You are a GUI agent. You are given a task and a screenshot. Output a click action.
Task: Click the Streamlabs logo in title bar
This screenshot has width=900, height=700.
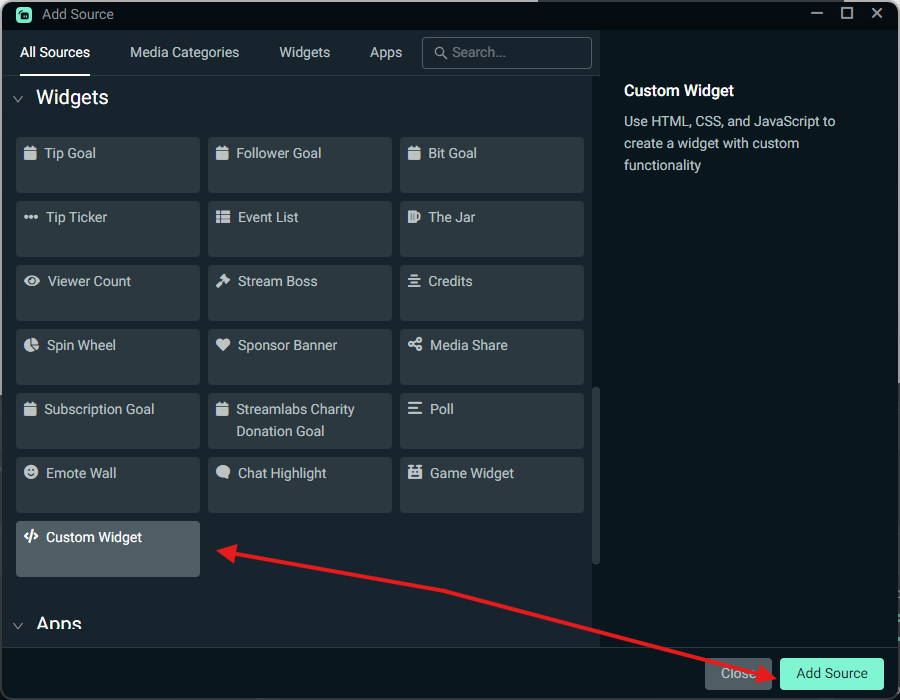coord(22,14)
